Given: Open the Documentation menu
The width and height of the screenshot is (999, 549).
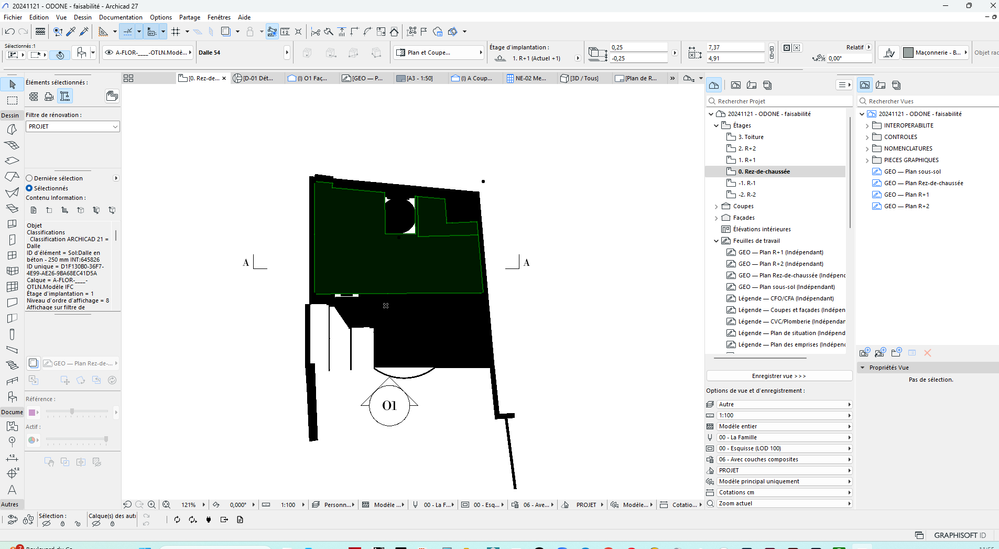Looking at the screenshot, I should click(121, 17).
